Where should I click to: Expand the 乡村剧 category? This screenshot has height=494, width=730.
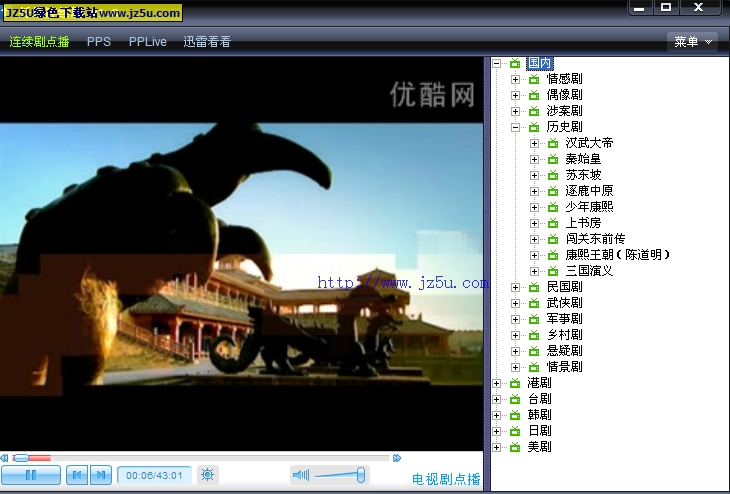[x=515, y=335]
